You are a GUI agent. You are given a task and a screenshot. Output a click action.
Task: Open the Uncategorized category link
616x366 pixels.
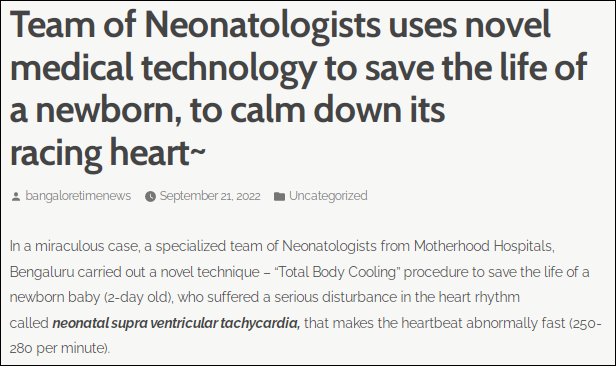328,196
